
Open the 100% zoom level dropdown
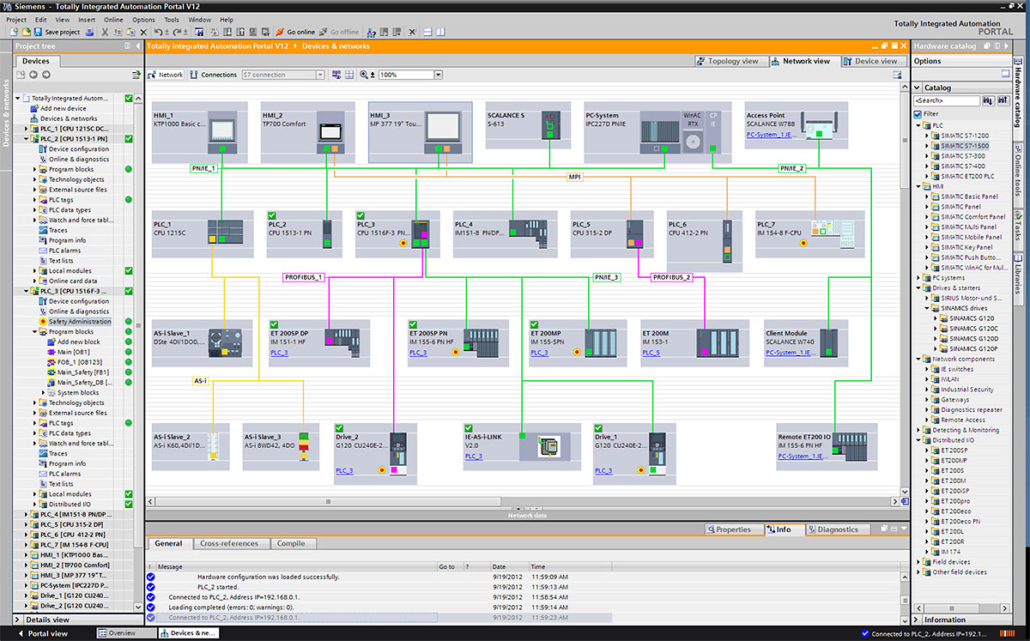[438, 75]
